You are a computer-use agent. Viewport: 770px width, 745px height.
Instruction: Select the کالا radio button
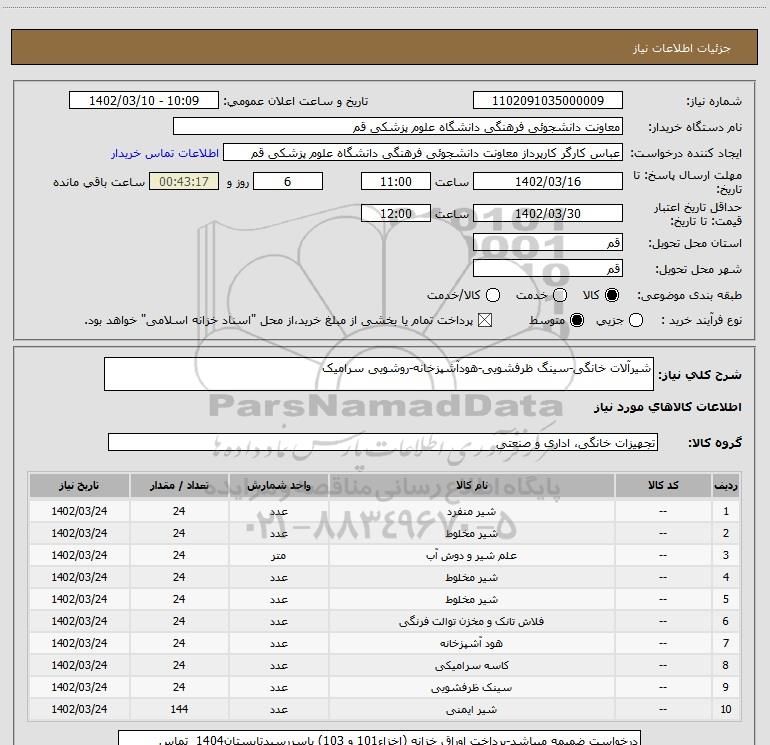(x=612, y=295)
